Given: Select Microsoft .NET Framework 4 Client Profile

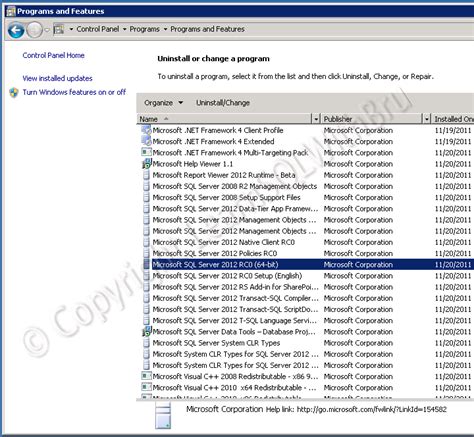Looking at the screenshot, I should tap(218, 130).
